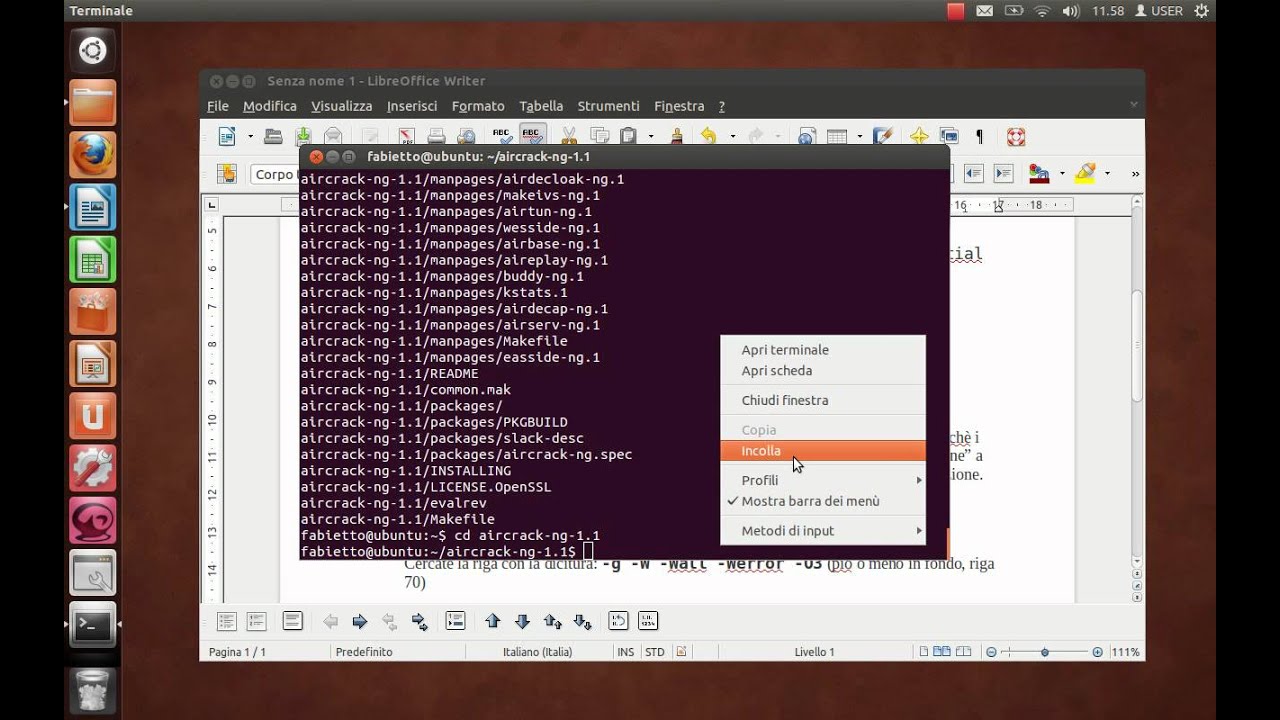Click the font color swatch icon
This screenshot has height=720, width=1280.
[x=1039, y=174]
